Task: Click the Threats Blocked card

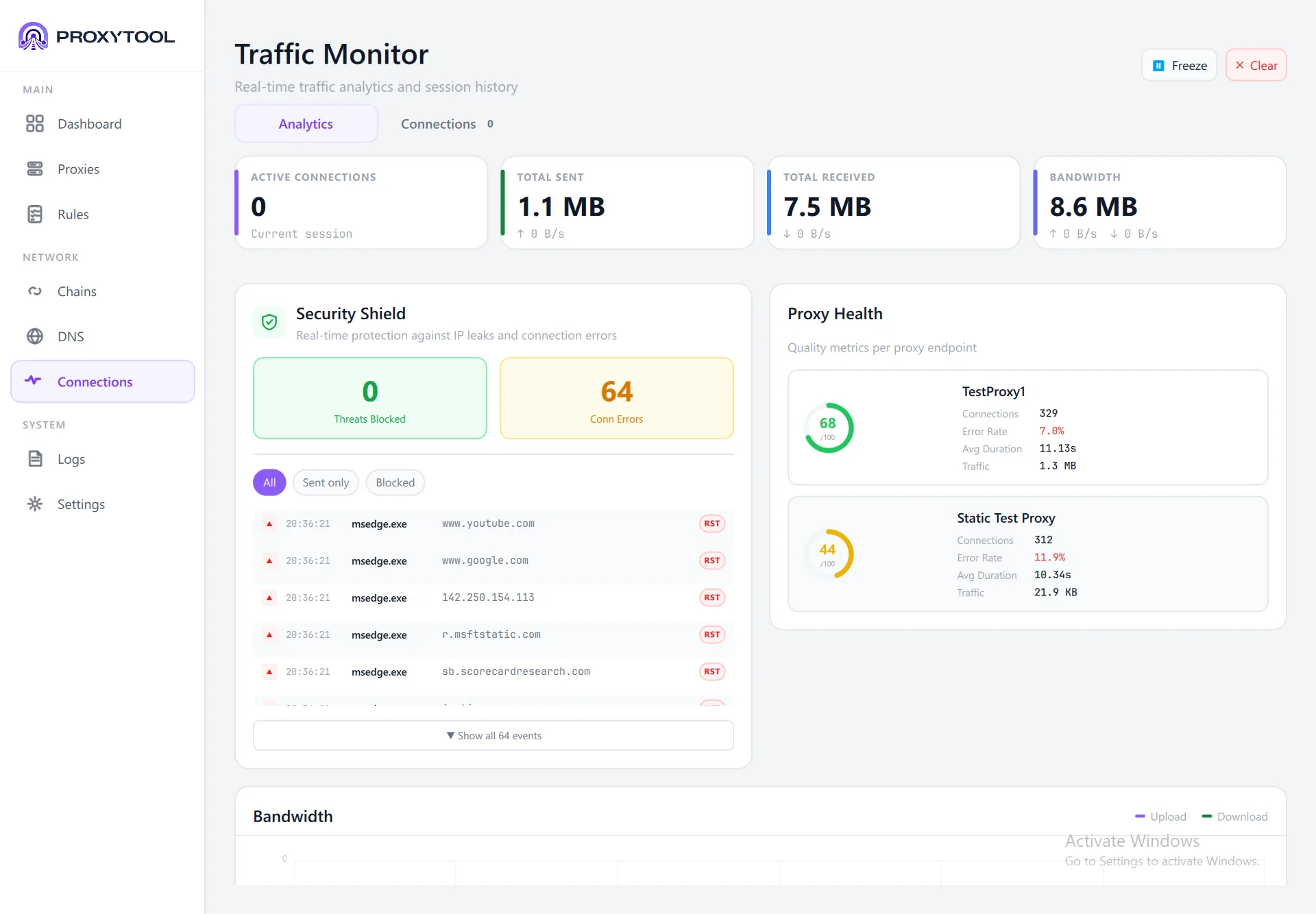Action: click(x=370, y=398)
